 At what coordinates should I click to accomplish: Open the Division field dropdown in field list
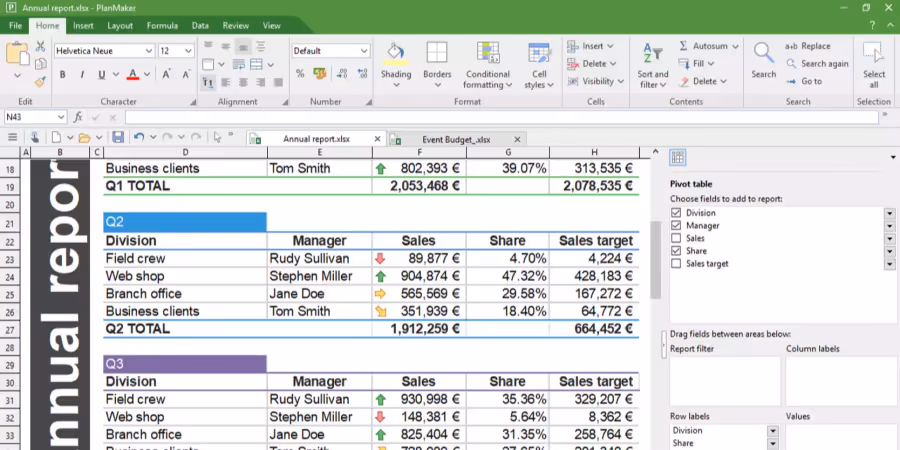(x=890, y=213)
